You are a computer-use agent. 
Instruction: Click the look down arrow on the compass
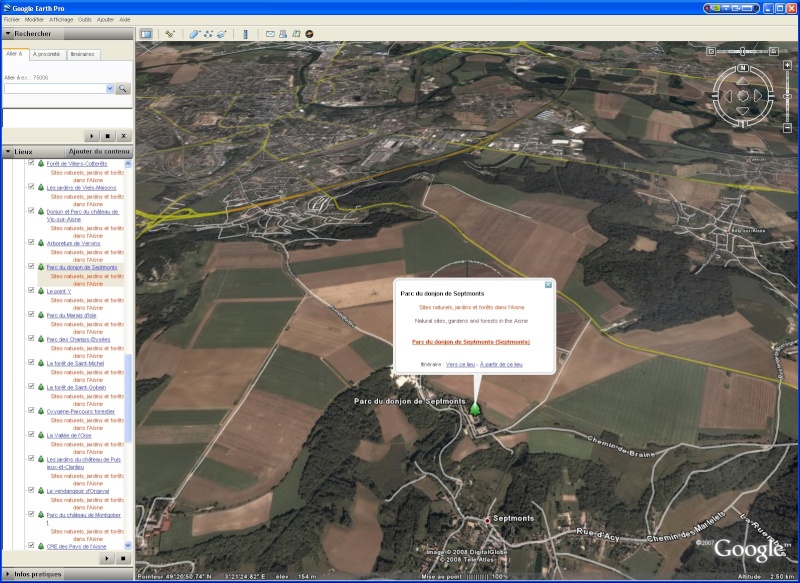point(743,110)
